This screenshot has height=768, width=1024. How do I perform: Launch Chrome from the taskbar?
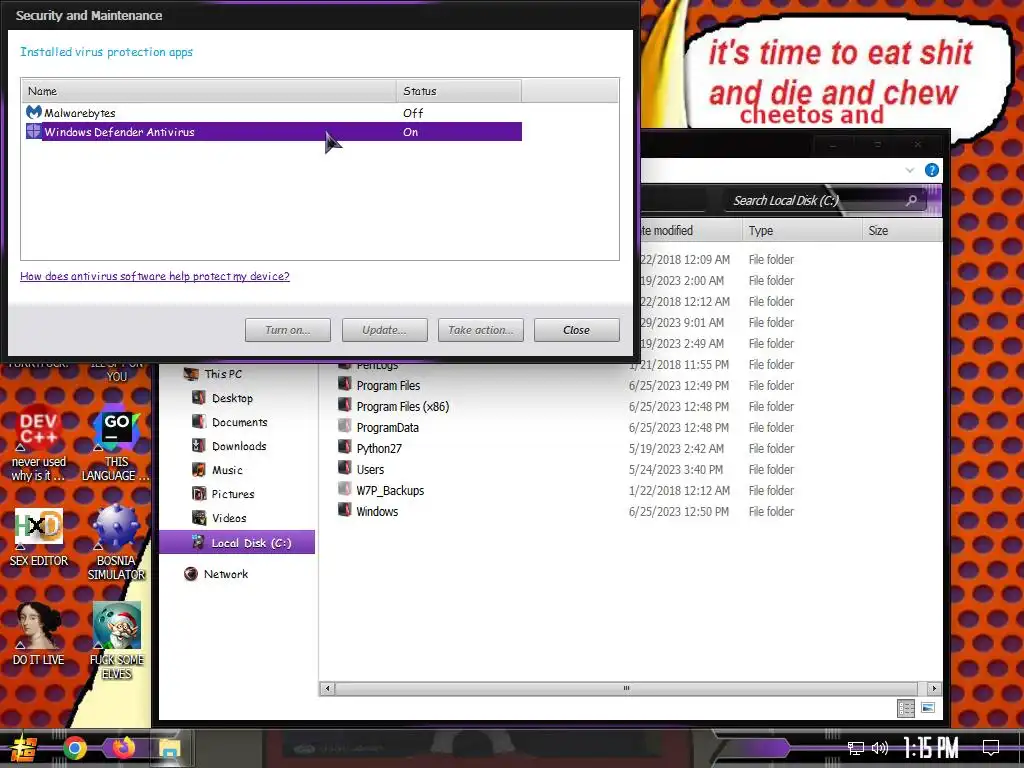tap(75, 748)
